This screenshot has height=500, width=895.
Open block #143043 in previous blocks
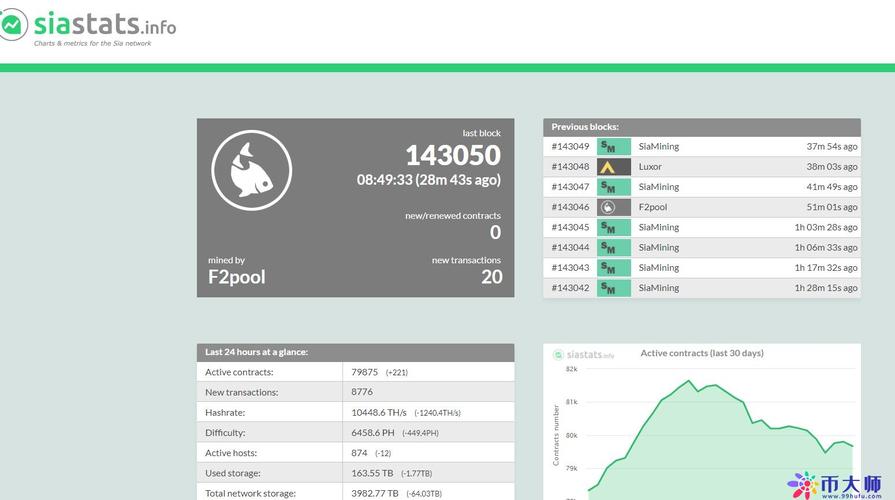[570, 268]
